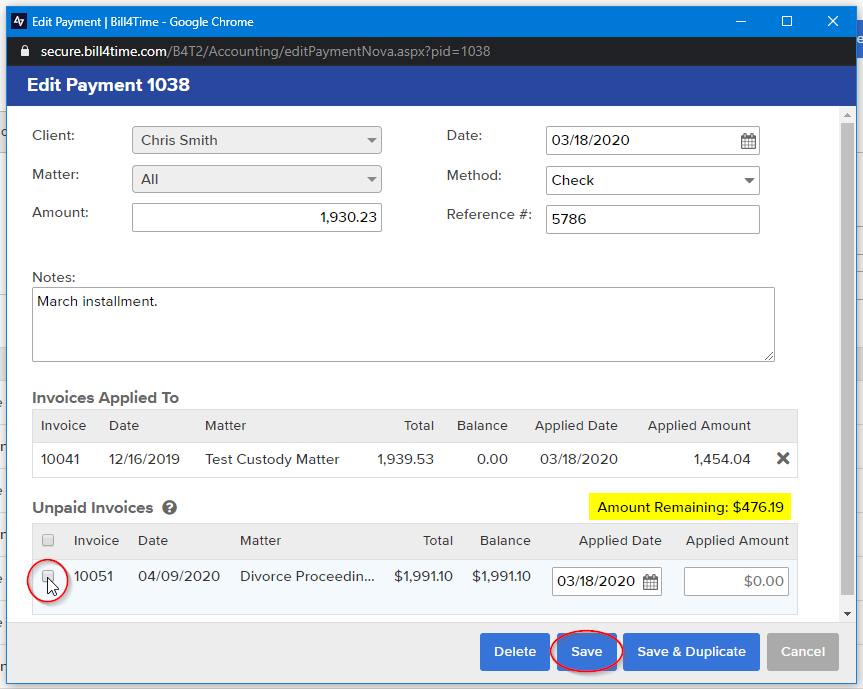This screenshot has width=863, height=689.
Task: Focus the Reference # field 5786
Action: [653, 219]
